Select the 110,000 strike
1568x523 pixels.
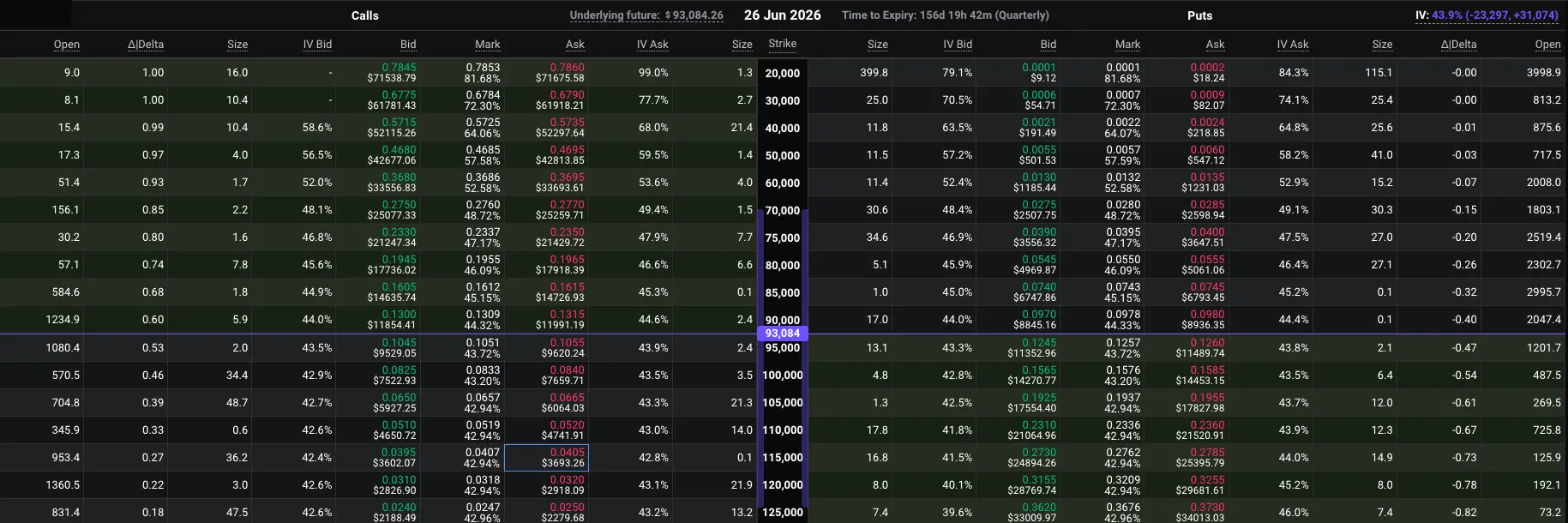(x=783, y=430)
